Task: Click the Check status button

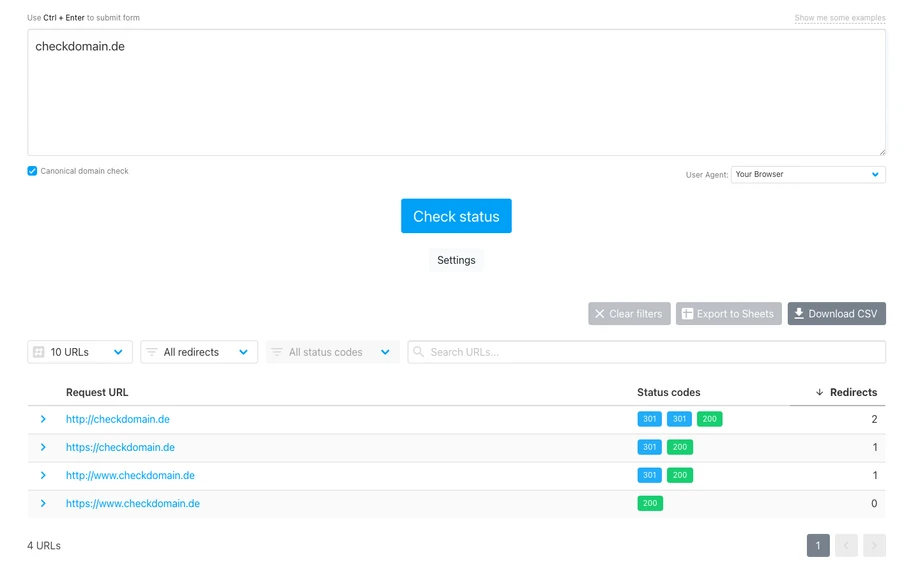Action: click(x=456, y=216)
